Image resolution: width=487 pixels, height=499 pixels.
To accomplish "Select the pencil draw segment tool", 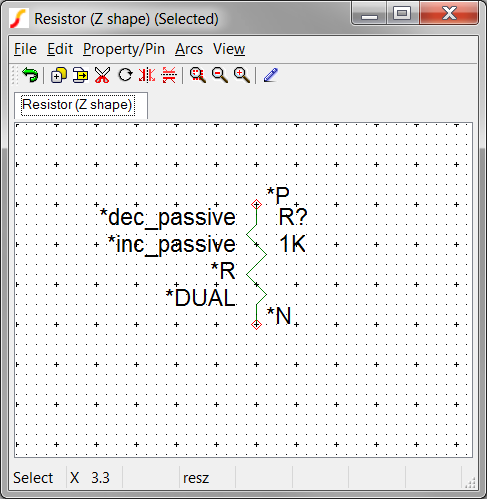I will [271, 75].
